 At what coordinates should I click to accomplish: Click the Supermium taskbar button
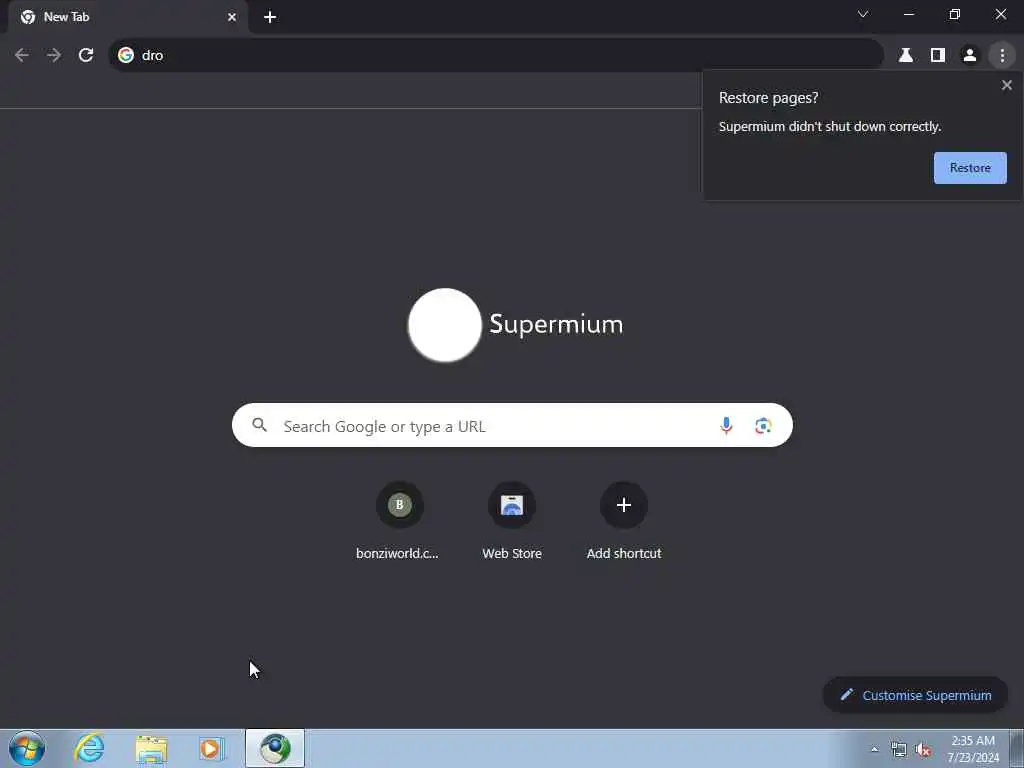point(275,748)
